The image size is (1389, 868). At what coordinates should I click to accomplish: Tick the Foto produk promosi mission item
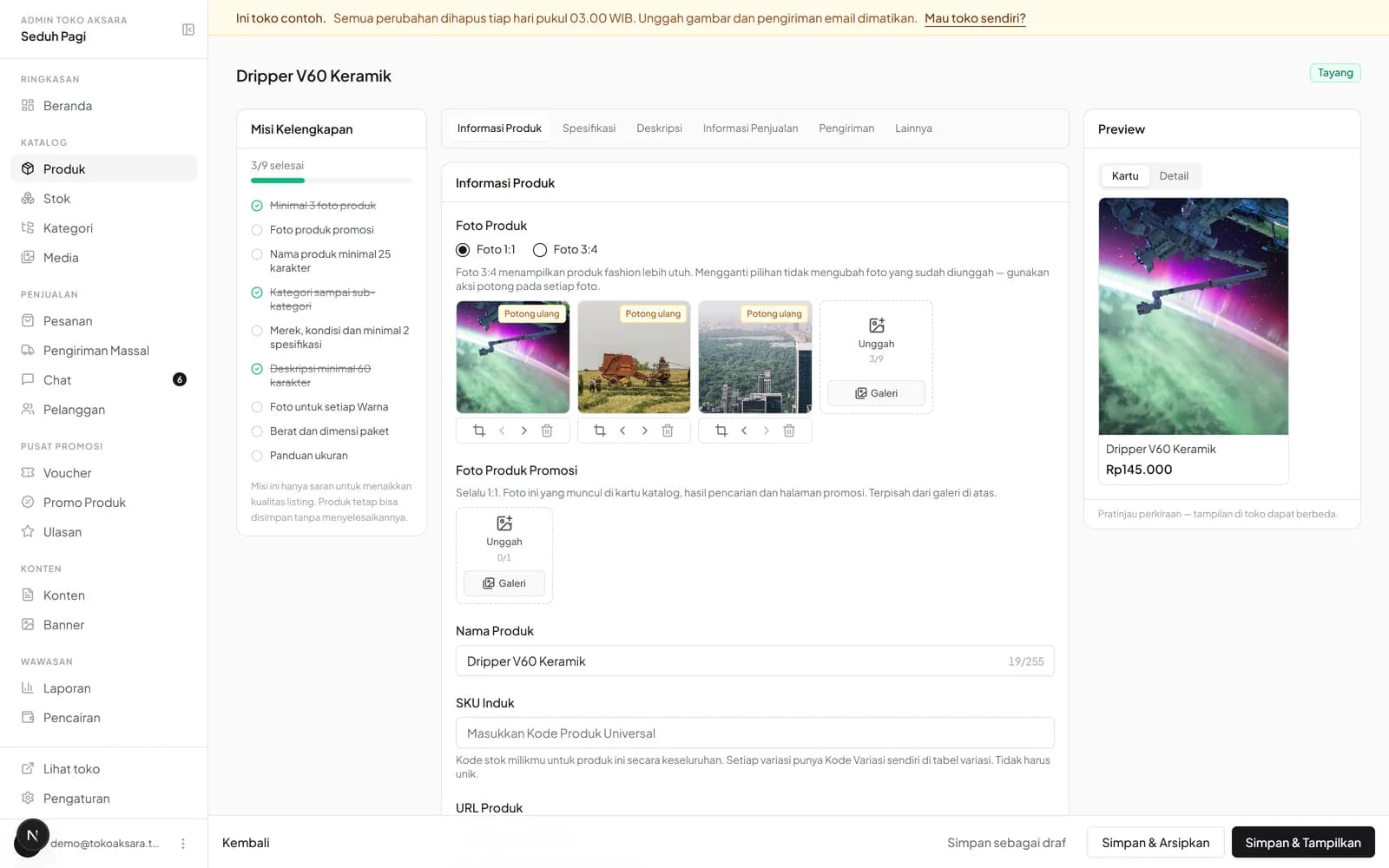(257, 230)
